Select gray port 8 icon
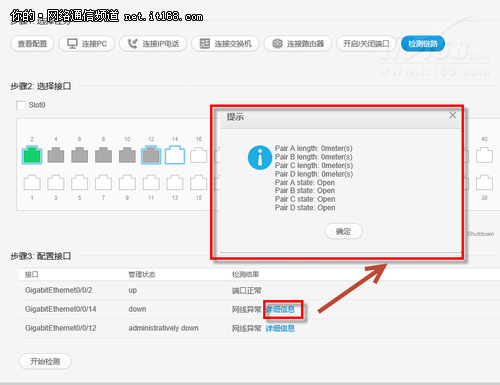 tap(103, 155)
